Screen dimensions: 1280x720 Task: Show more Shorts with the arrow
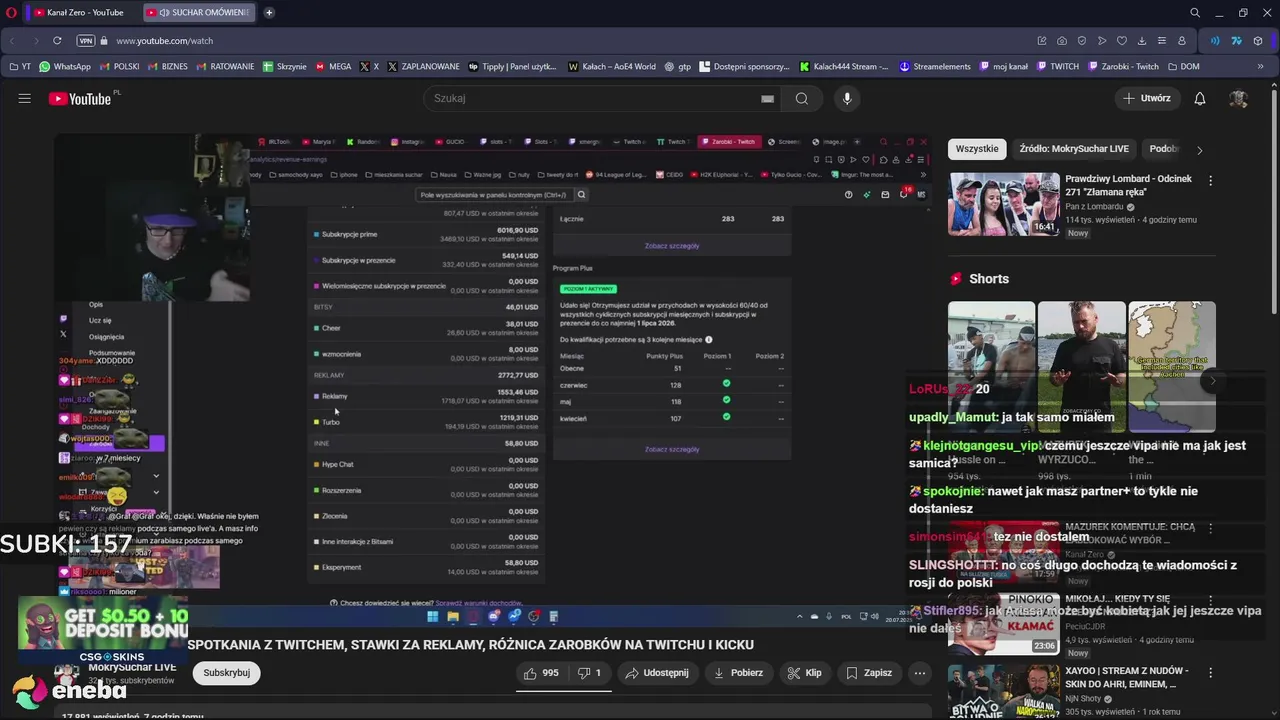[1212, 381]
